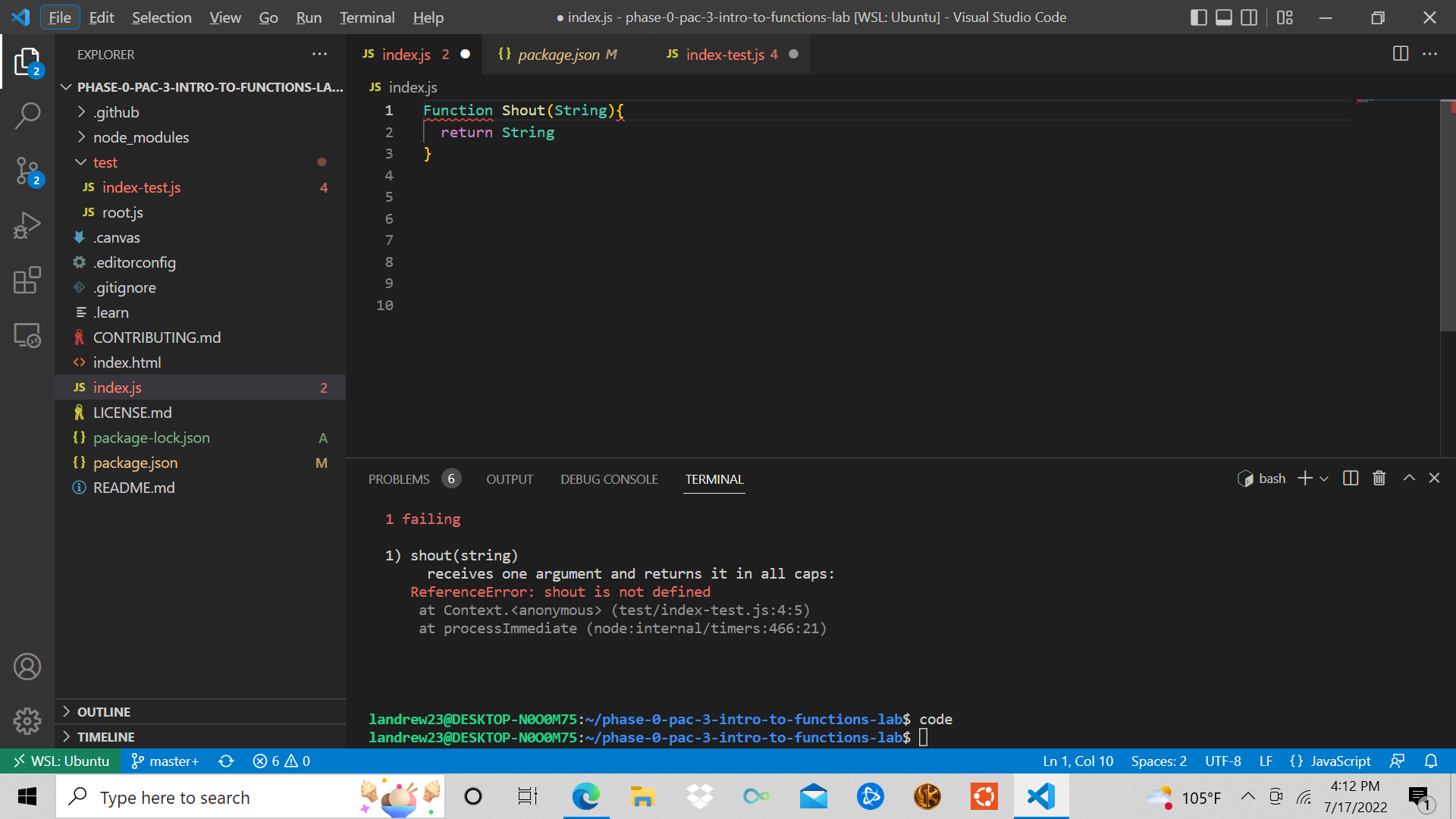Expand the OUTLINE section
Image resolution: width=1456 pixels, height=819 pixels.
point(200,711)
